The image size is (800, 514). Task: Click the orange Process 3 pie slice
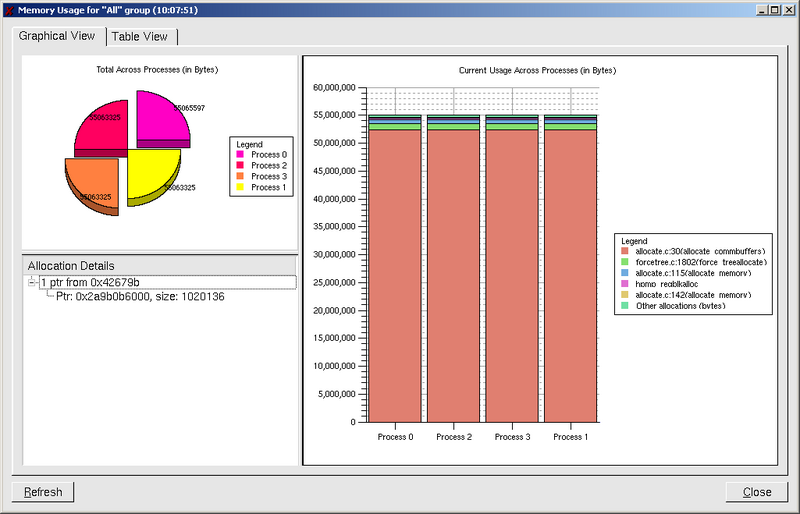[x=93, y=182]
